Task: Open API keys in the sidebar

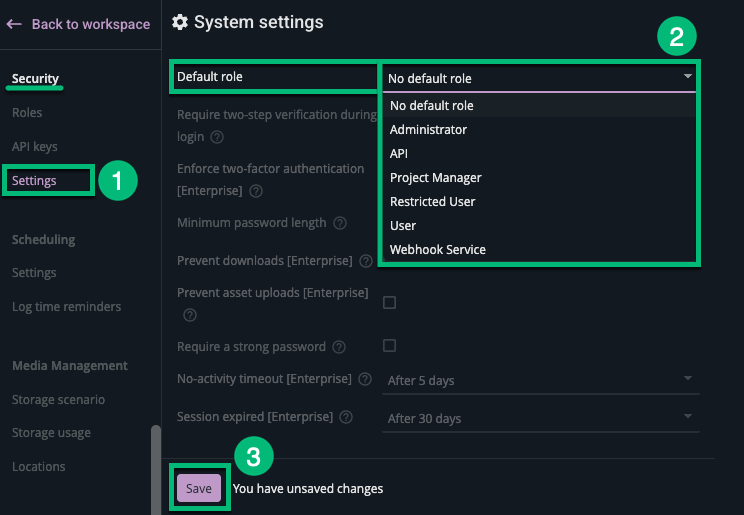Action: [x=35, y=147]
